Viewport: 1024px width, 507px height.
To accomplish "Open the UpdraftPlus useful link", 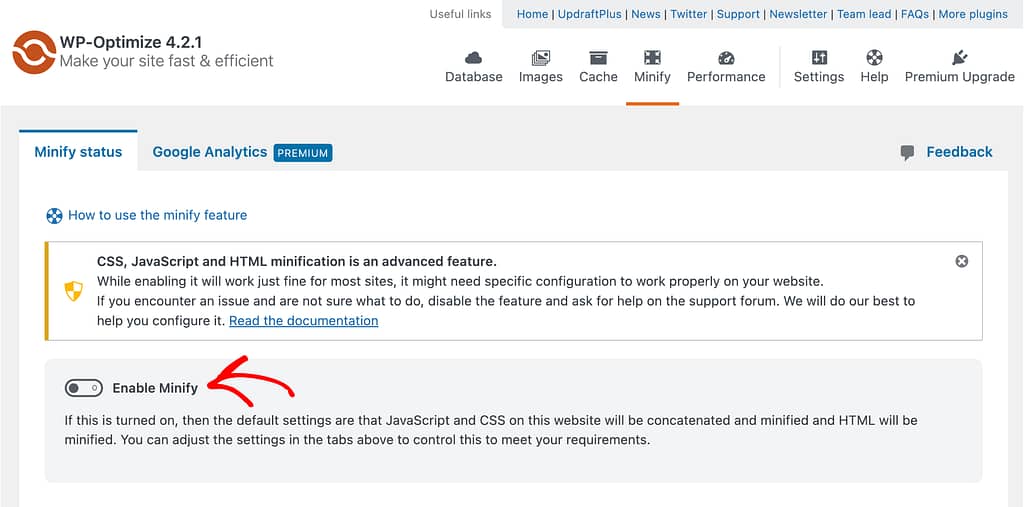I will [590, 14].
